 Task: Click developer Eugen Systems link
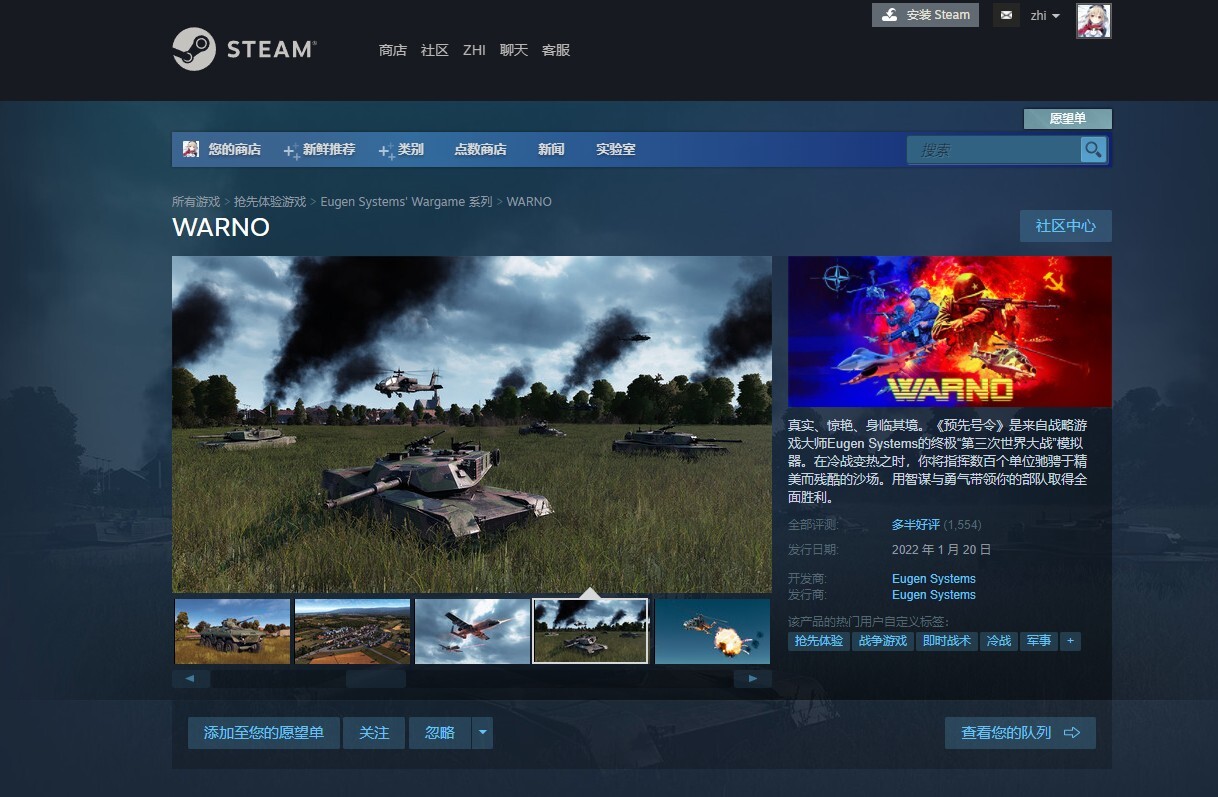[934, 579]
